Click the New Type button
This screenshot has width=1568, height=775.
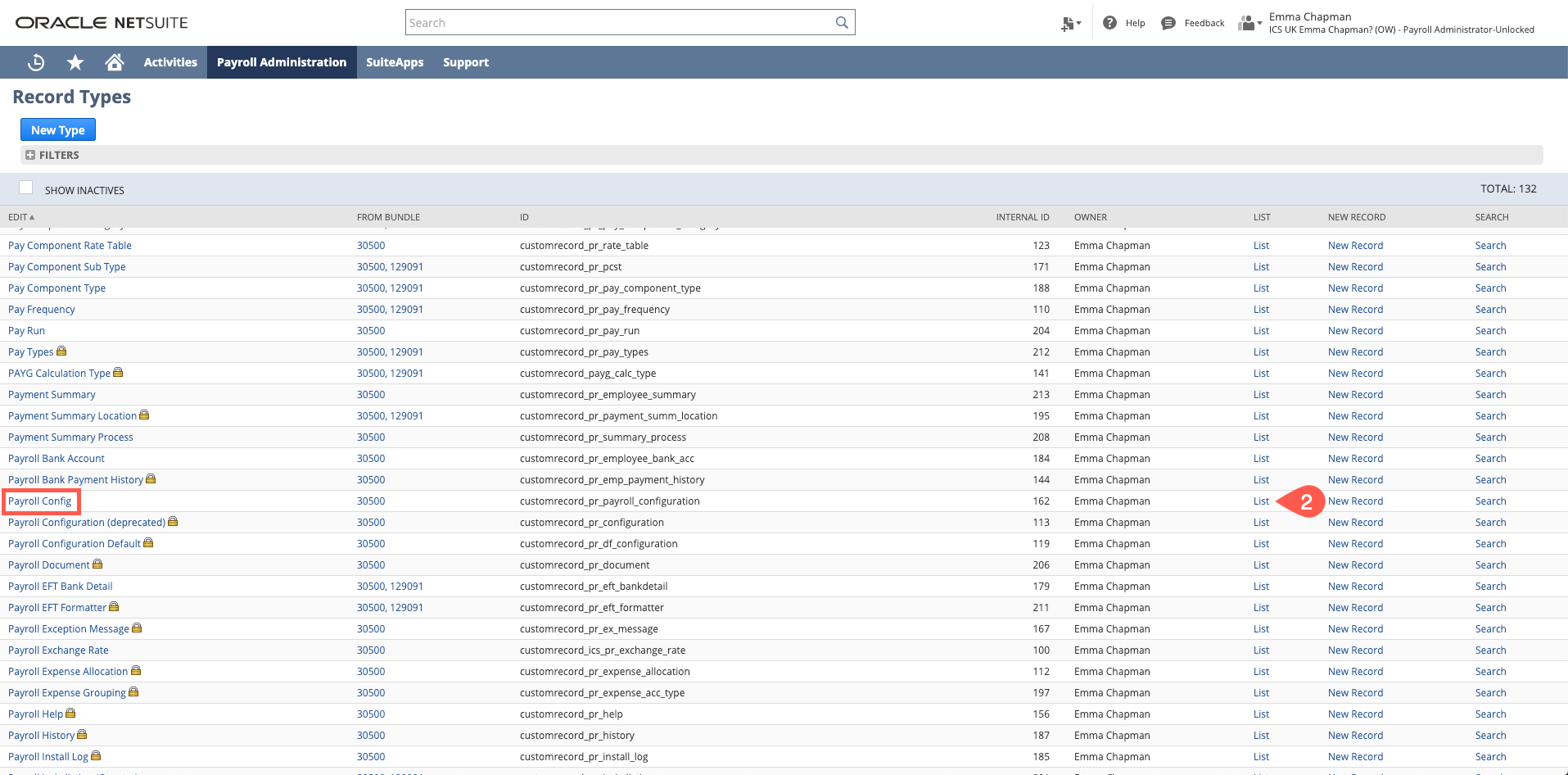(57, 129)
